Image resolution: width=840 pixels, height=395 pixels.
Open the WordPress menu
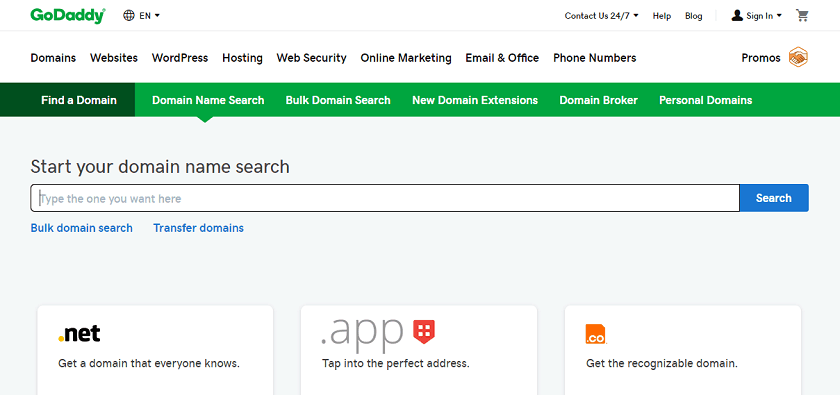(180, 58)
